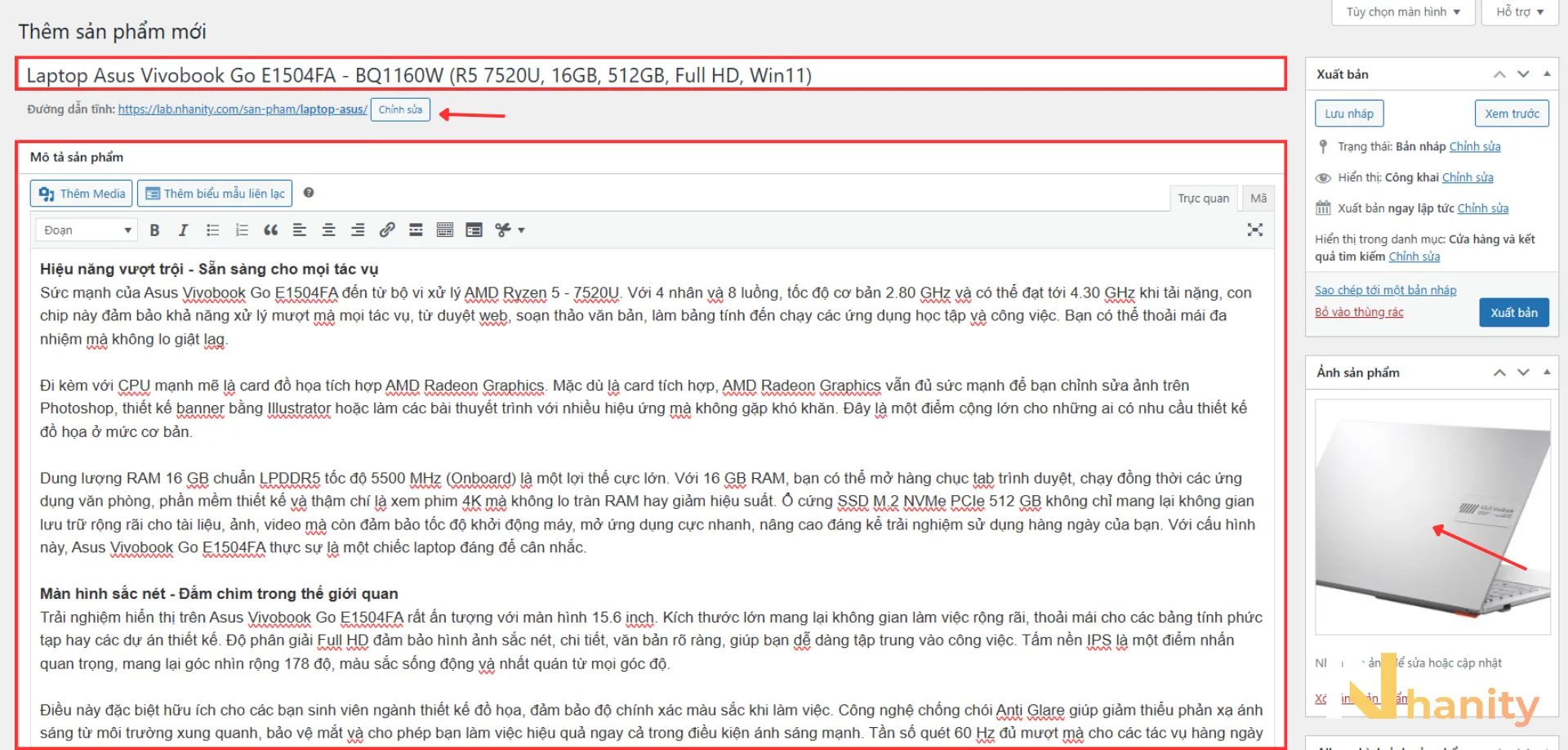This screenshot has width=1568, height=750.
Task: Open Tùy chọn màn hình options
Action: coord(1403,12)
